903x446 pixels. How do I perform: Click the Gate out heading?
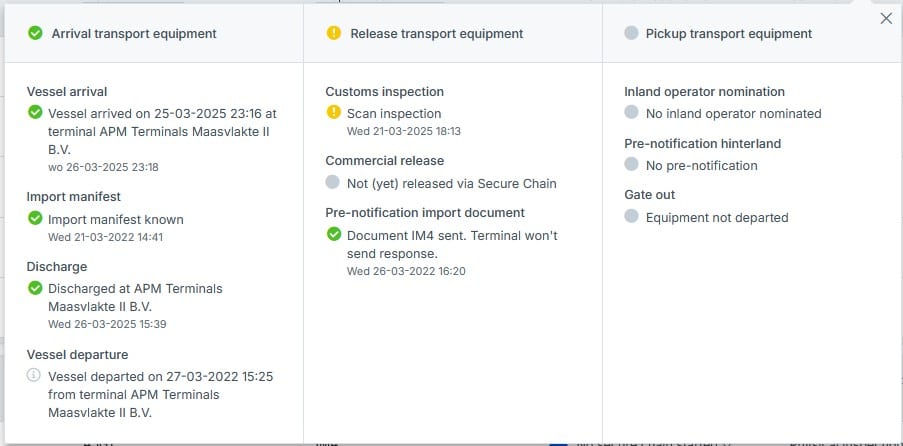[649, 195]
